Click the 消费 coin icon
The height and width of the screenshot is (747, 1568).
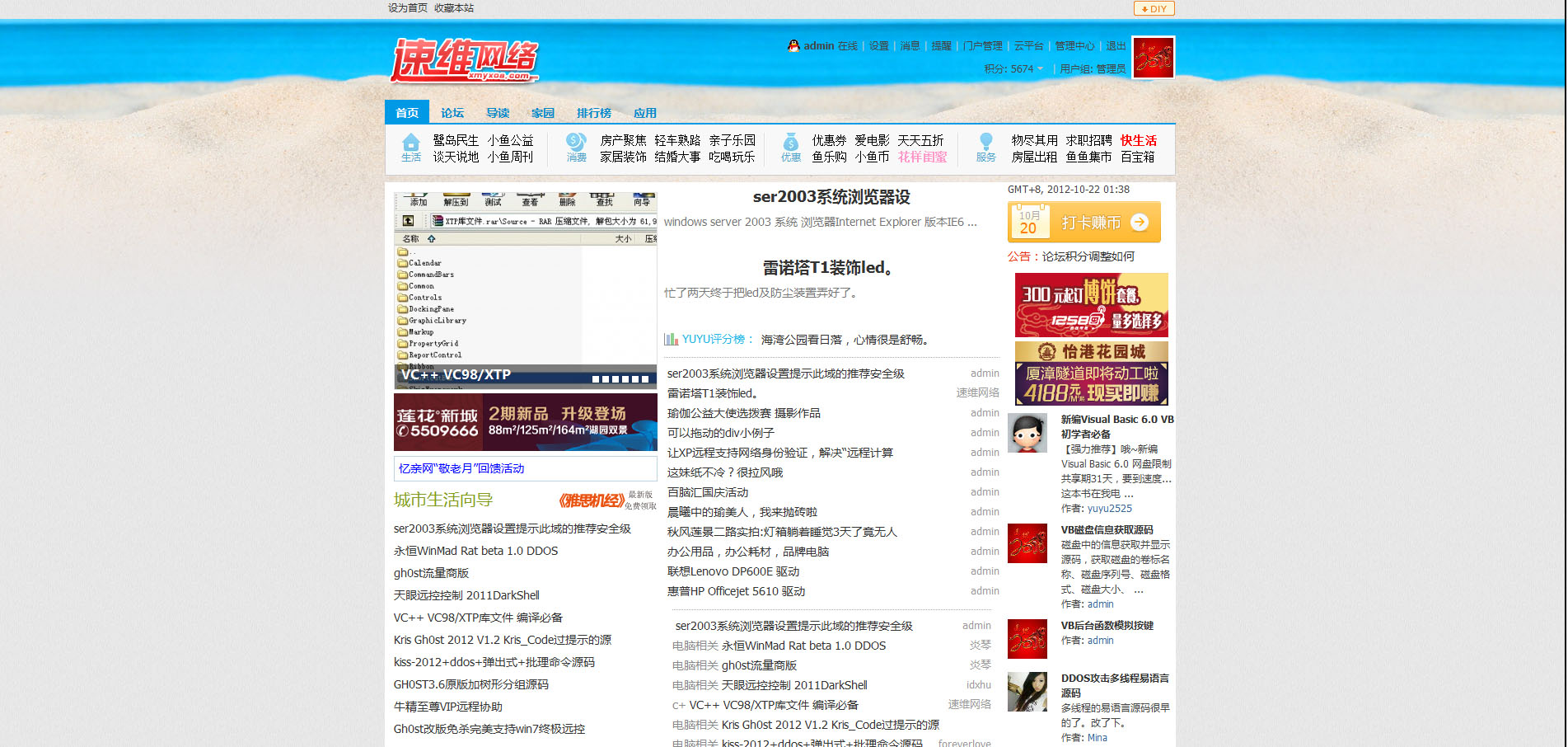(576, 142)
